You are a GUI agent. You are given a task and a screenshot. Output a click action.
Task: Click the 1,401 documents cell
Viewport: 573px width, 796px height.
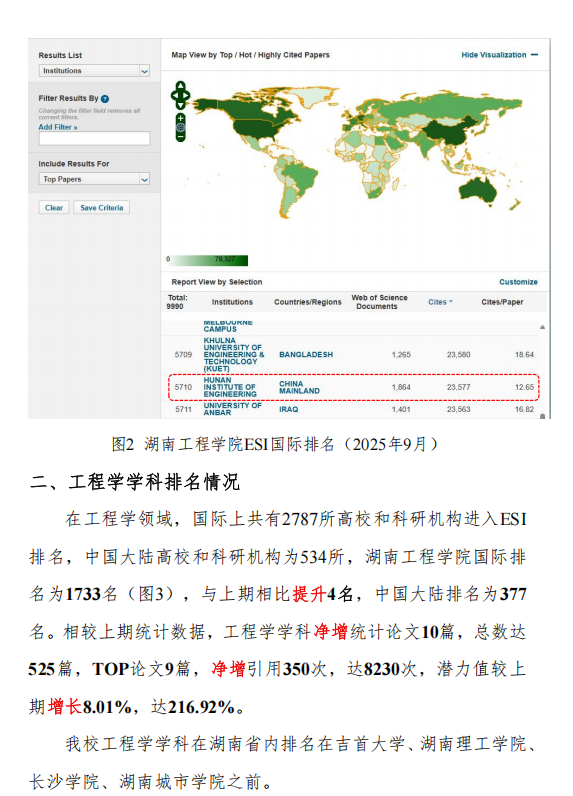pos(401,409)
